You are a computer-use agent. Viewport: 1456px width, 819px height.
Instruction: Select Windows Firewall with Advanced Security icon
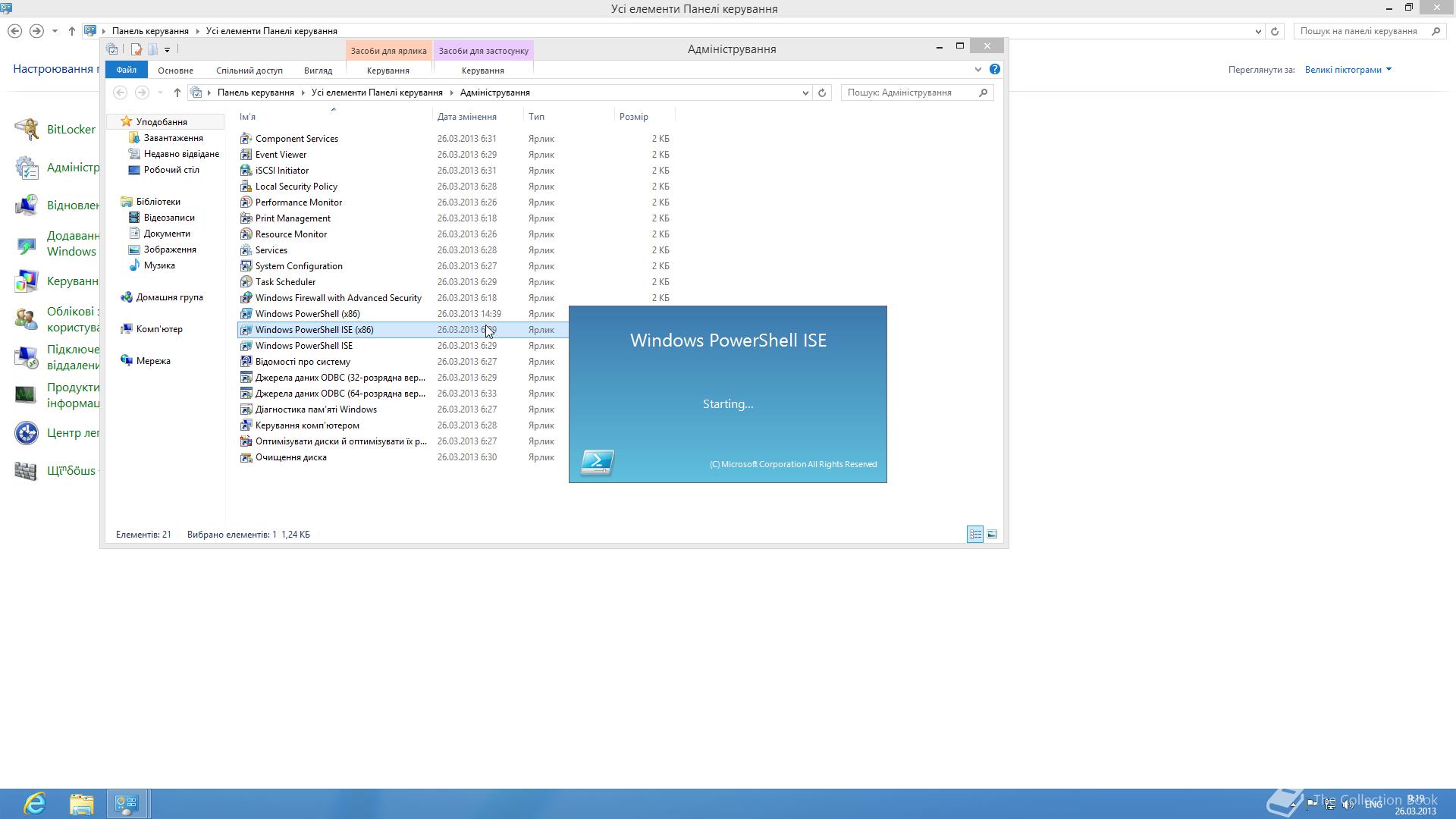(246, 298)
